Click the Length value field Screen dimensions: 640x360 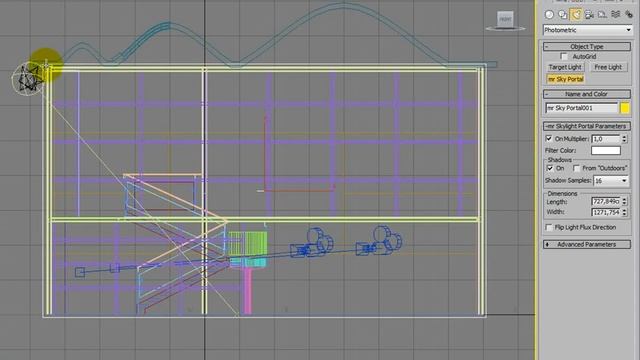coord(606,202)
